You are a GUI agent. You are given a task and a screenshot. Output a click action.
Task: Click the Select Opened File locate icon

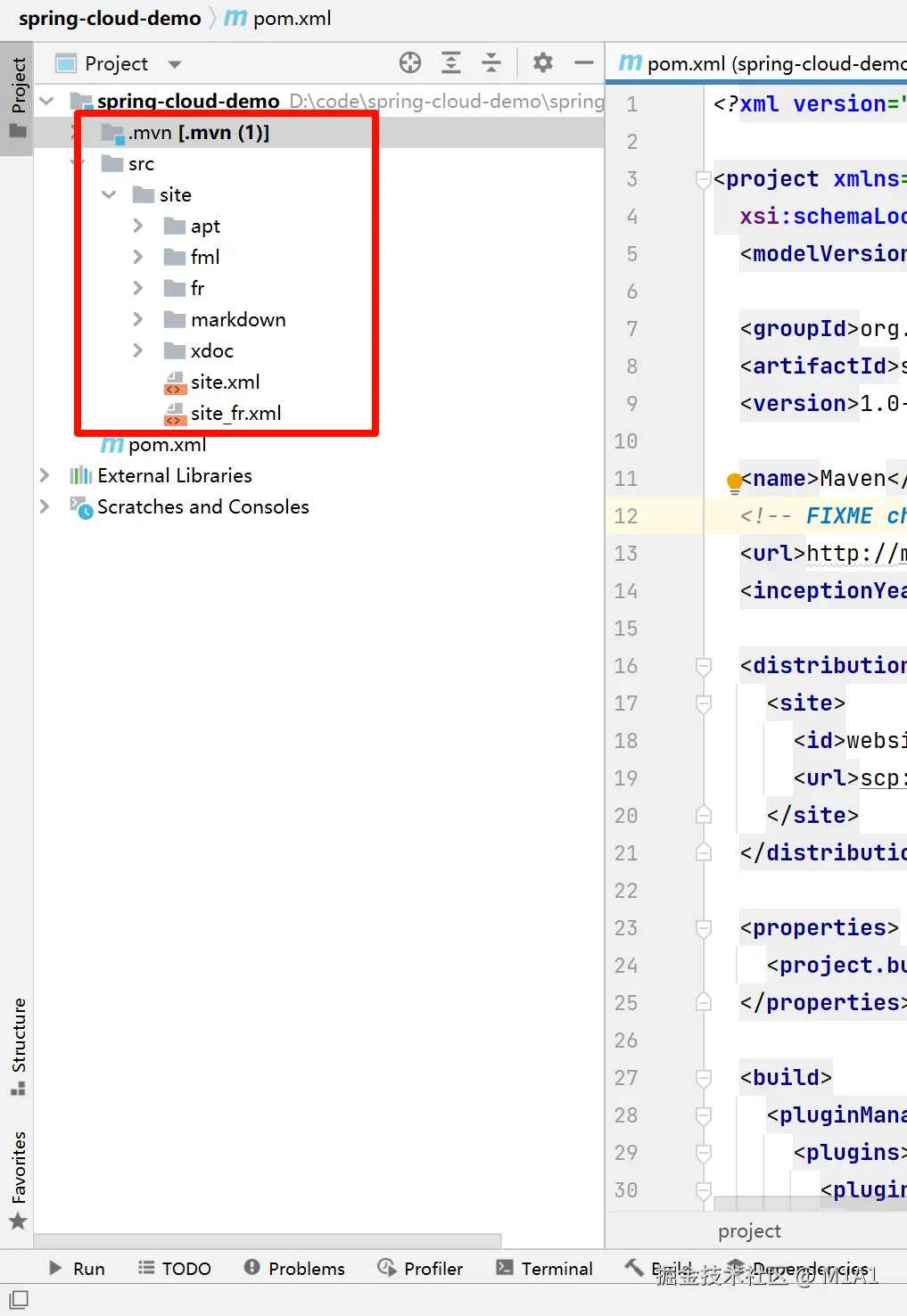tap(410, 62)
